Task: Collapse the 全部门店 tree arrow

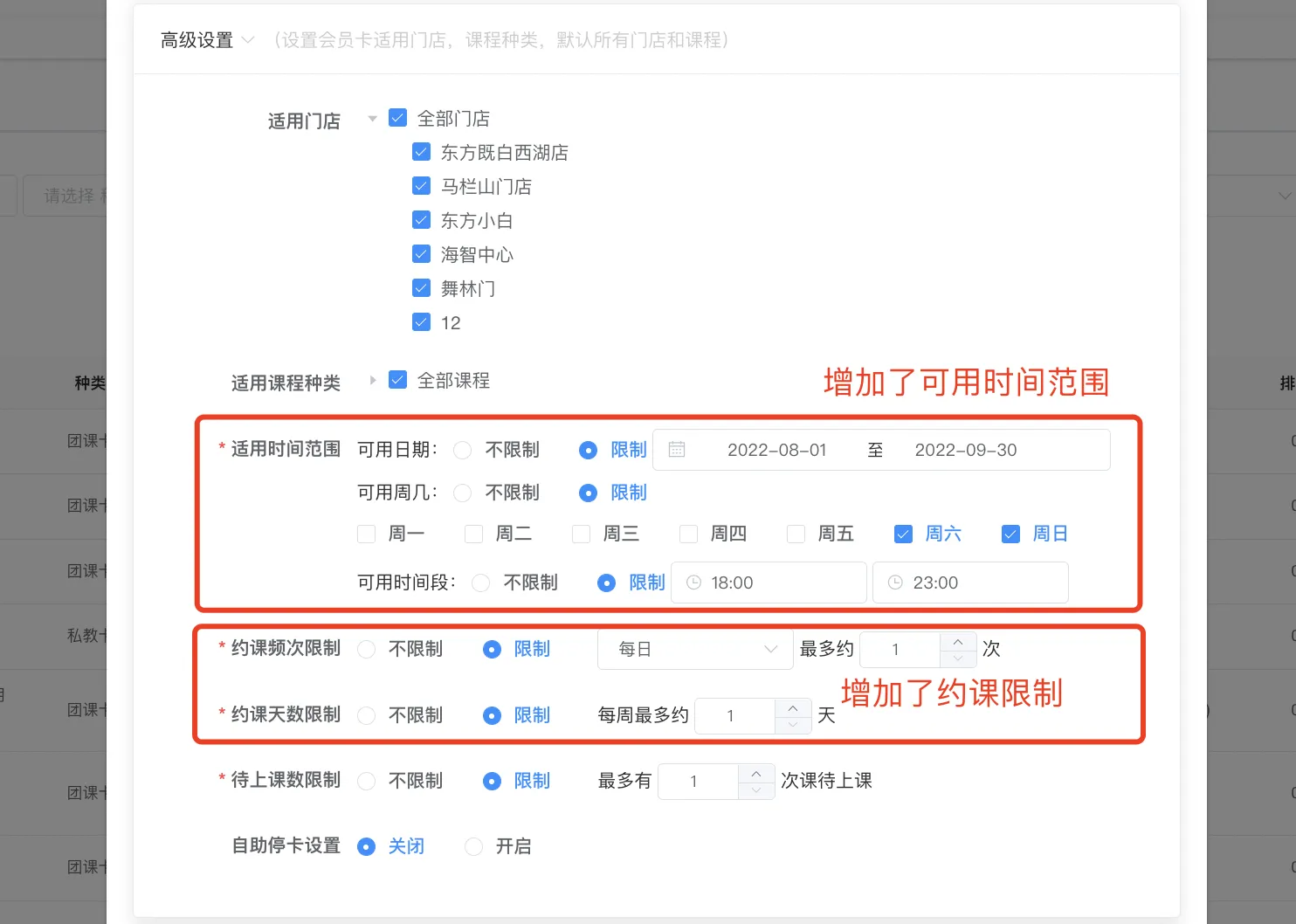Action: (x=373, y=119)
